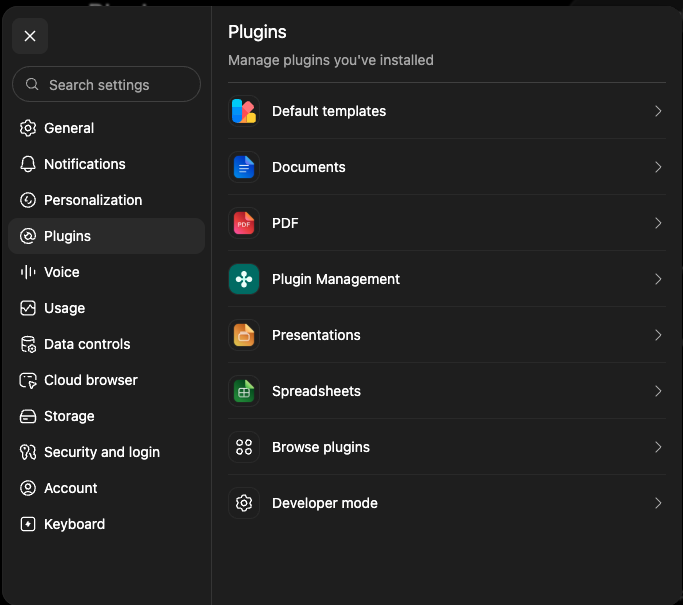Click the Developer mode label
The width and height of the screenshot is (683, 605).
325,503
